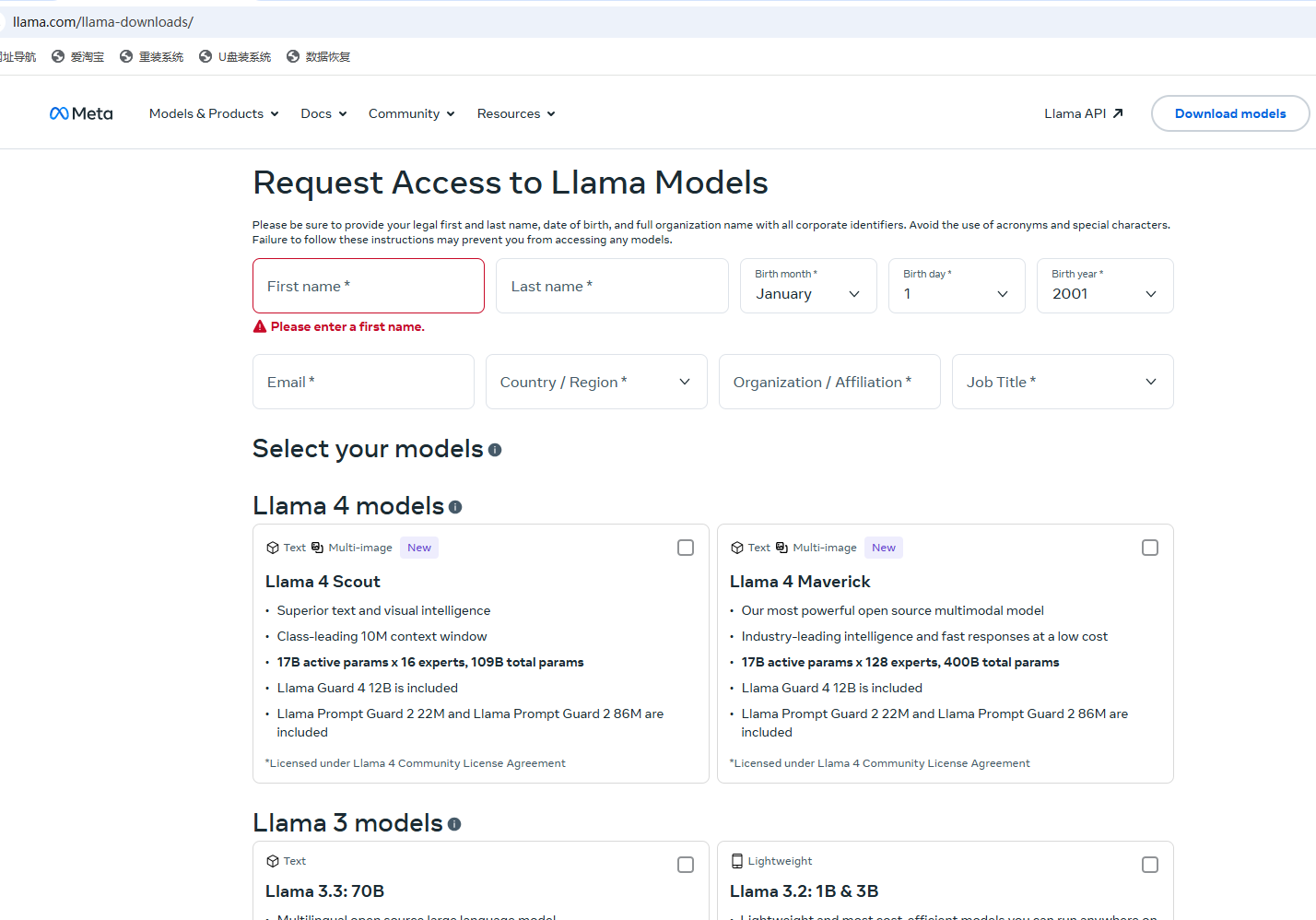
Task: Select the Llama 3.3: 70B checkbox
Action: coord(685,865)
